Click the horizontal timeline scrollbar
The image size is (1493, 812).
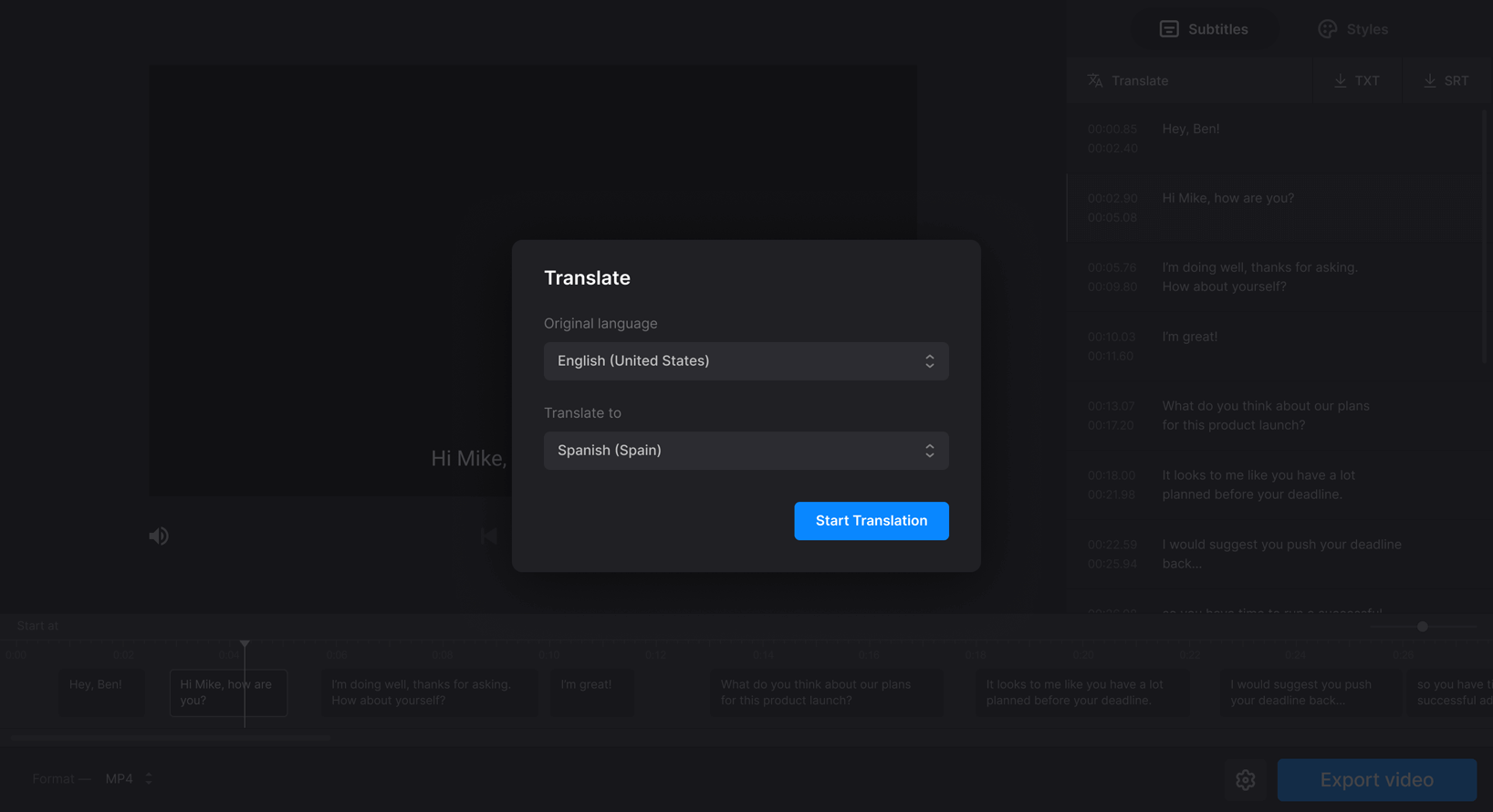(171, 738)
